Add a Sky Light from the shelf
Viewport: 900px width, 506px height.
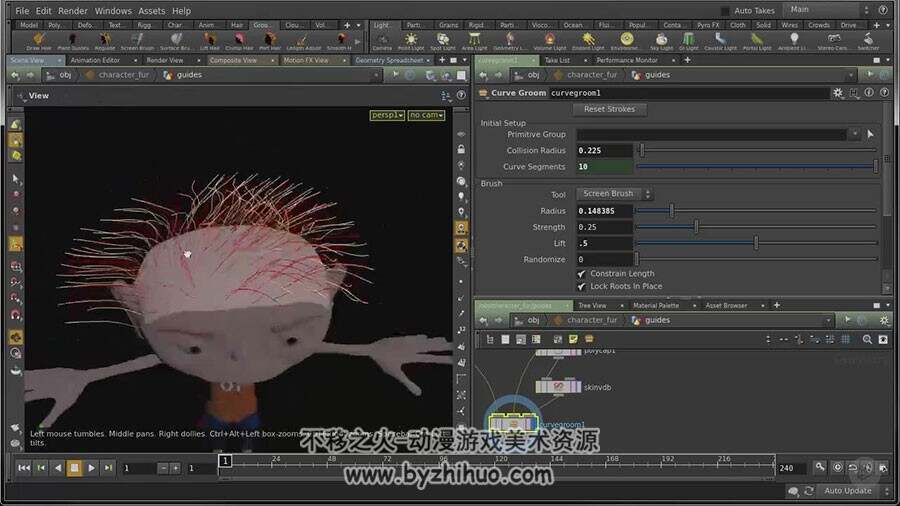point(661,41)
